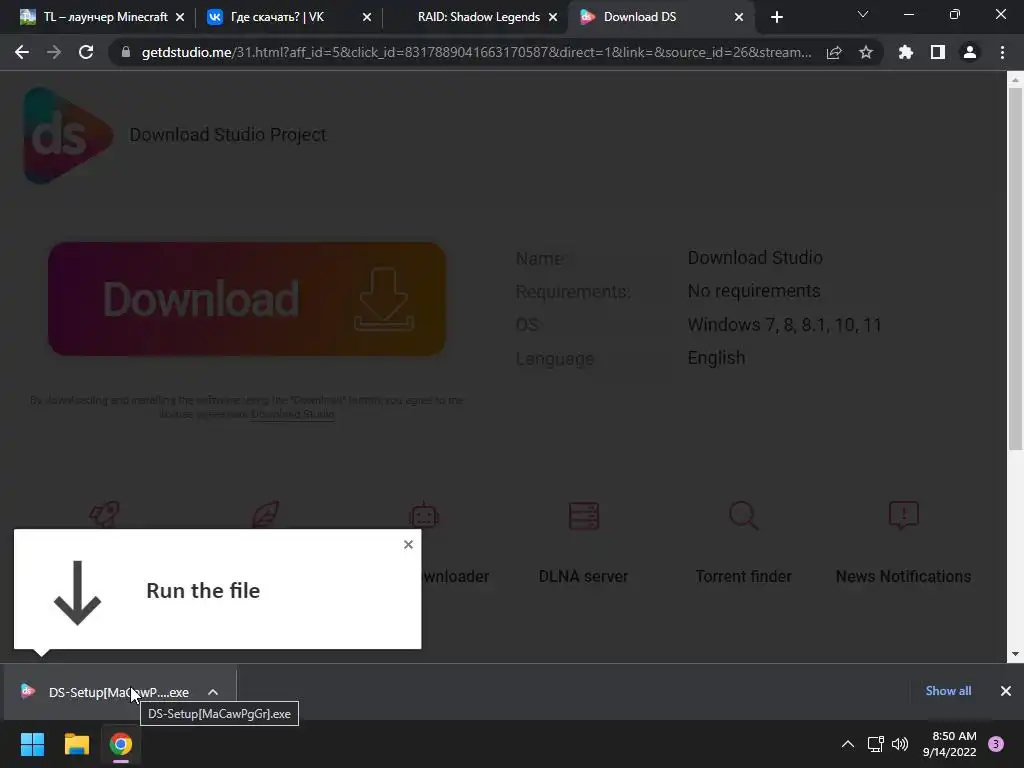
Task: Close the downloads bar
Action: (1006, 691)
